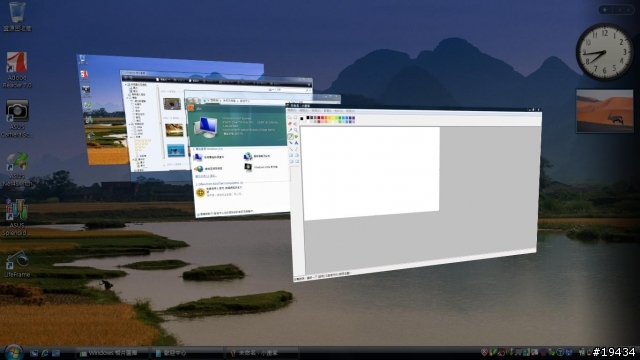Pick the purple swatch in Paint's palette
The height and width of the screenshot is (360, 640).
(x=353, y=118)
